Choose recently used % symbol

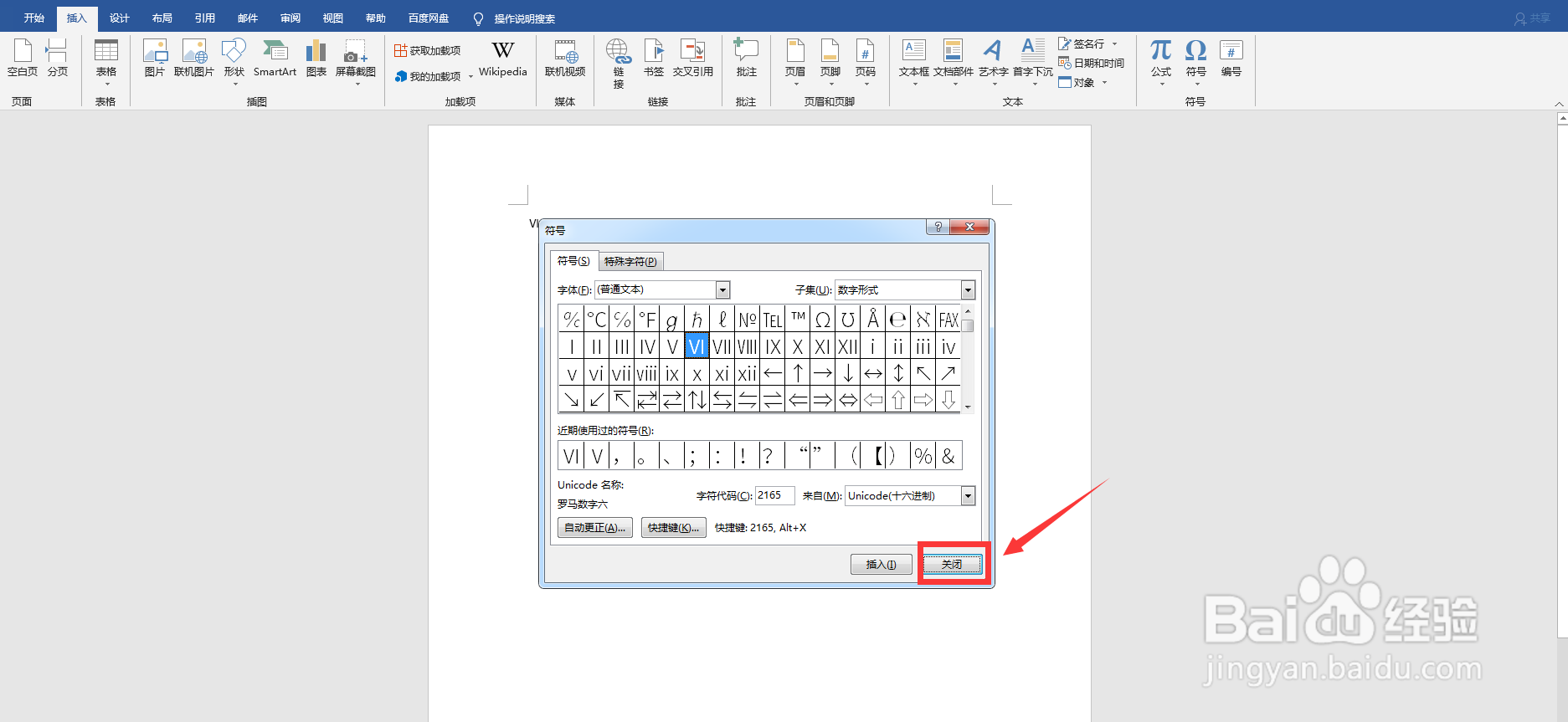click(x=923, y=456)
